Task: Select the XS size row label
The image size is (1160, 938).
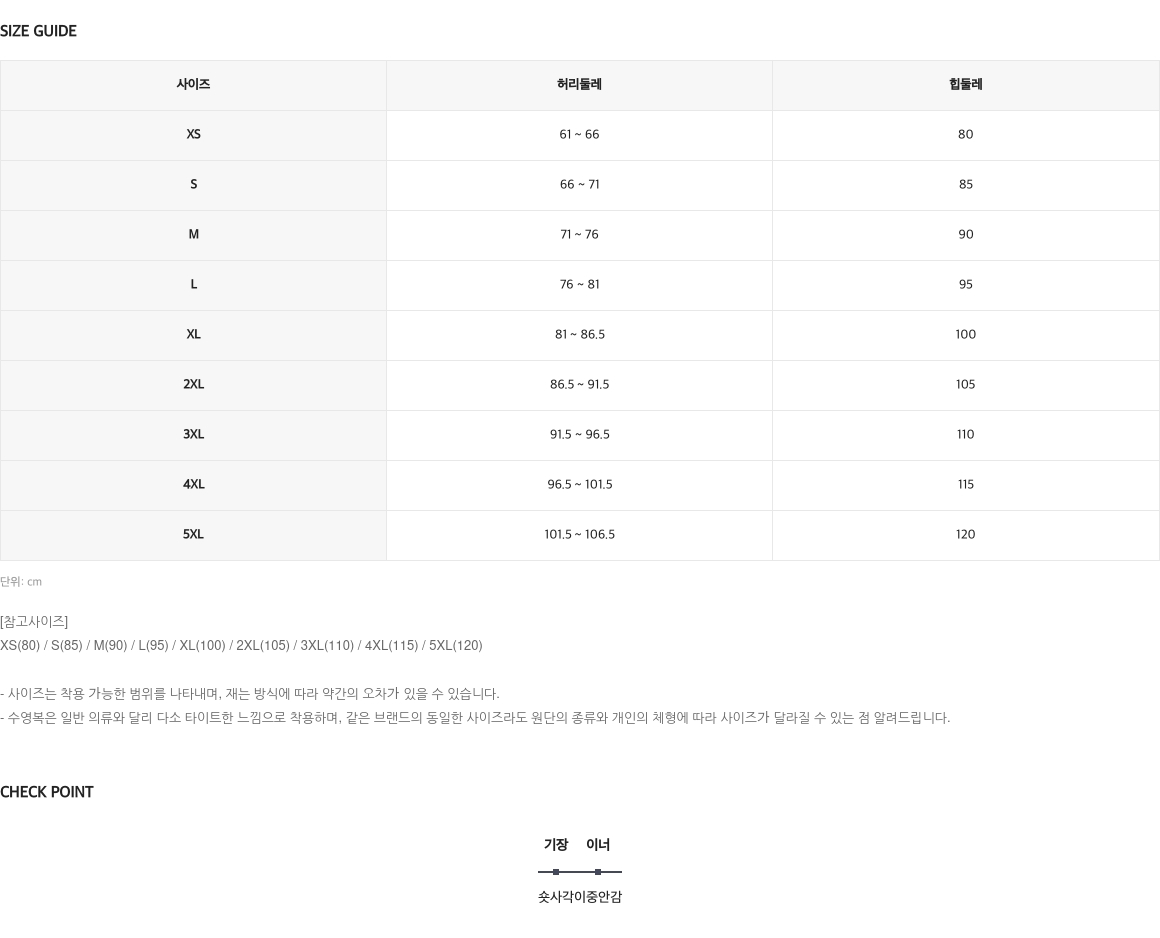Action: (x=193, y=135)
